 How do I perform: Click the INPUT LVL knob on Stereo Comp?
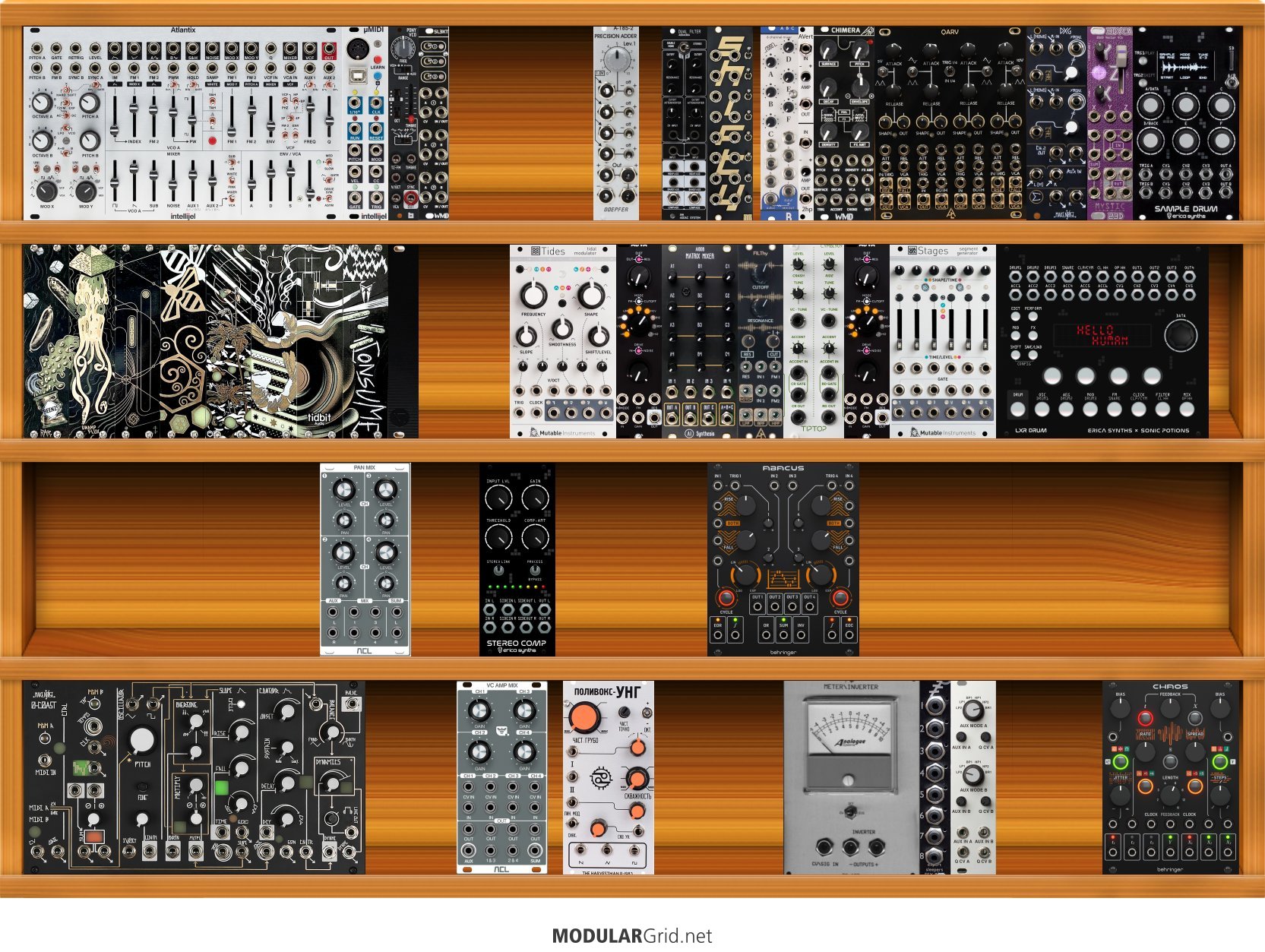pyautogui.click(x=498, y=498)
